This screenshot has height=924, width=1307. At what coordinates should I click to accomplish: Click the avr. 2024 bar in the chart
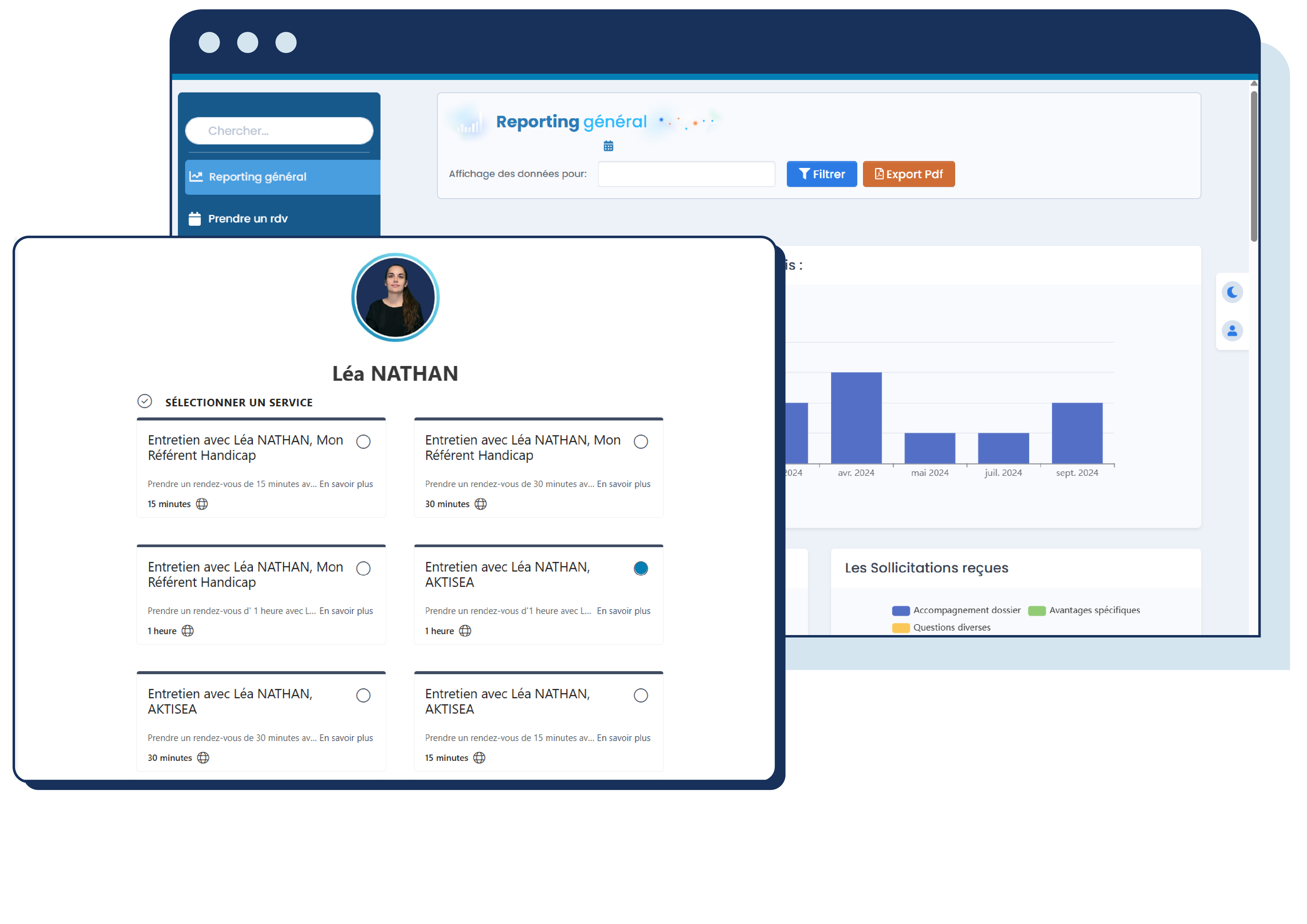click(x=856, y=418)
